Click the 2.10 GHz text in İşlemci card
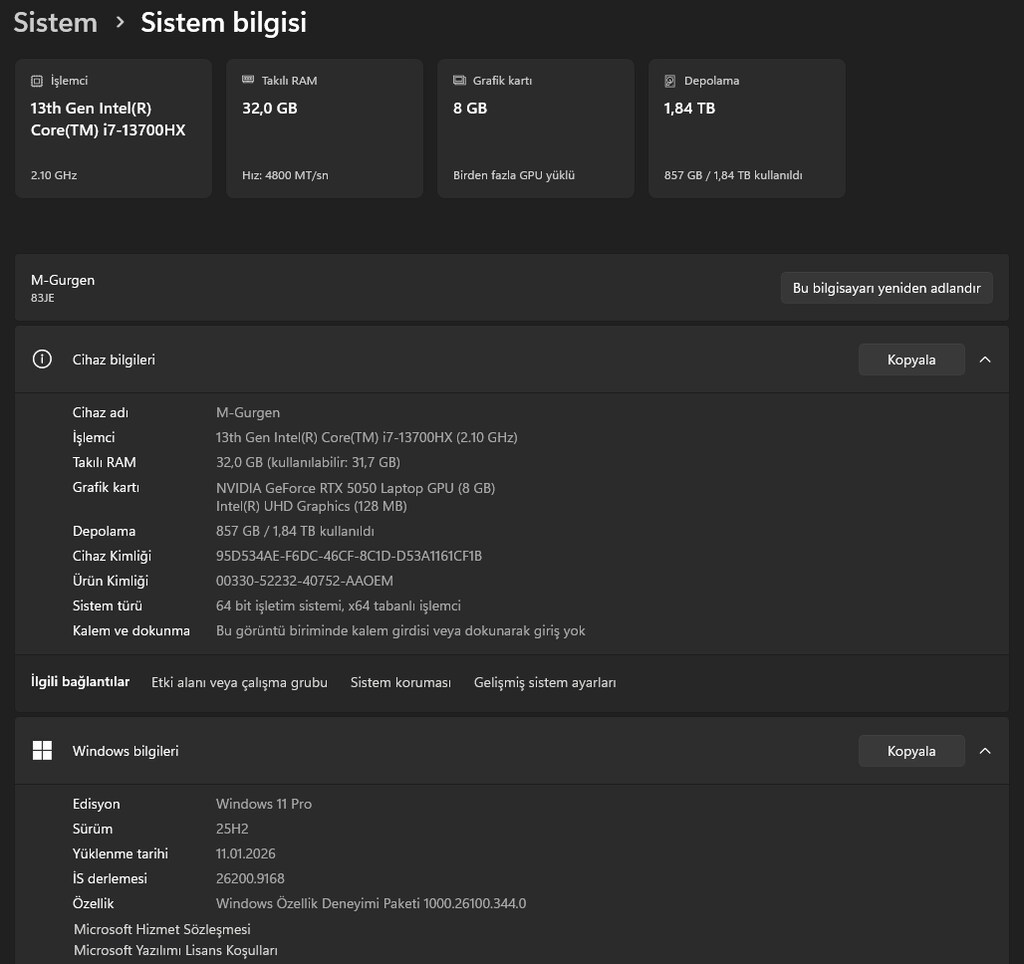 (x=54, y=175)
